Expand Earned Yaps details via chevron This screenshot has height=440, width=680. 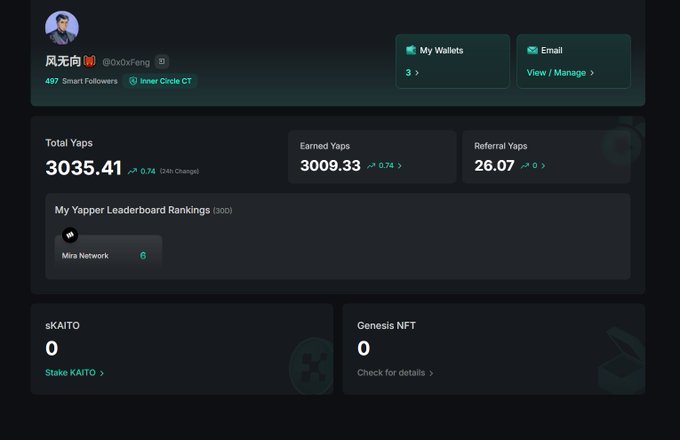pos(400,166)
